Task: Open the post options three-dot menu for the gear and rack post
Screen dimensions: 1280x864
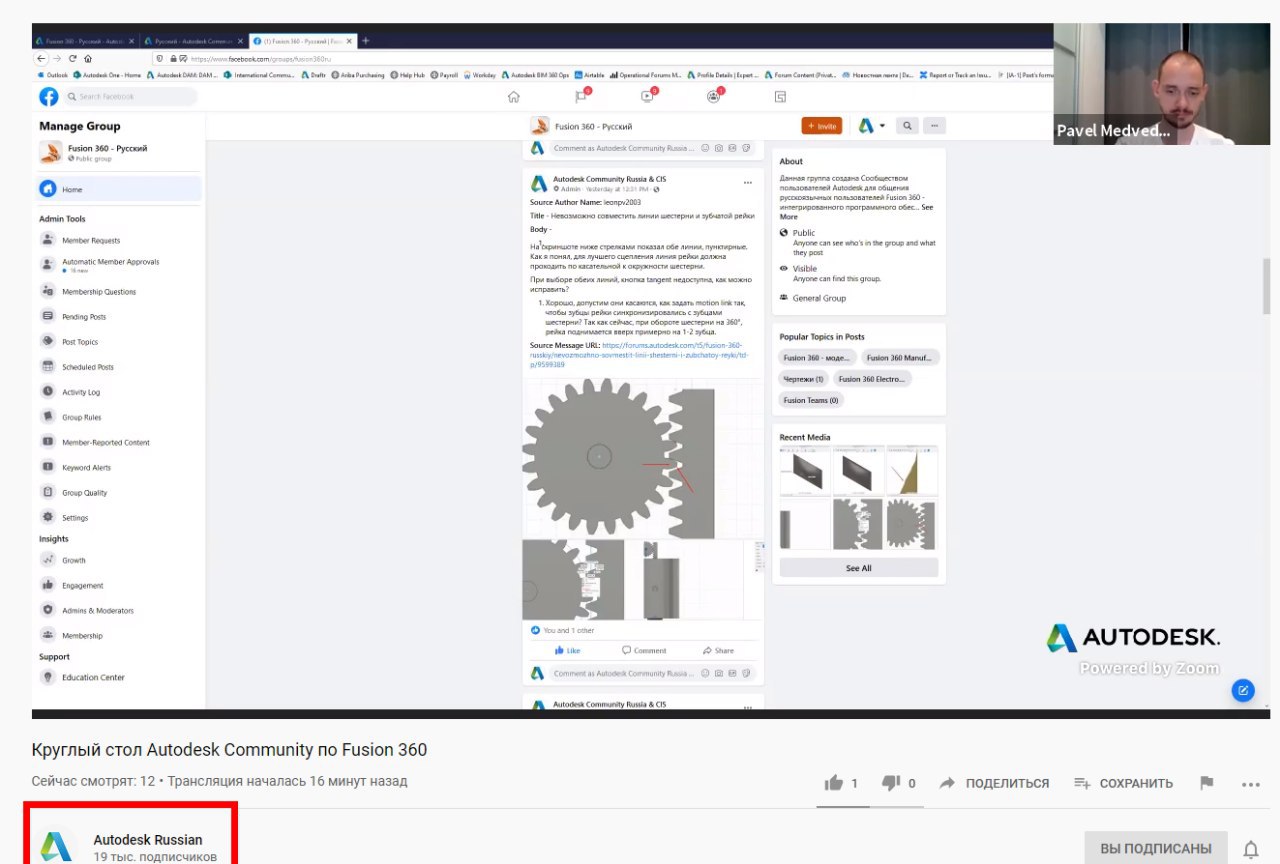Action: point(747,183)
